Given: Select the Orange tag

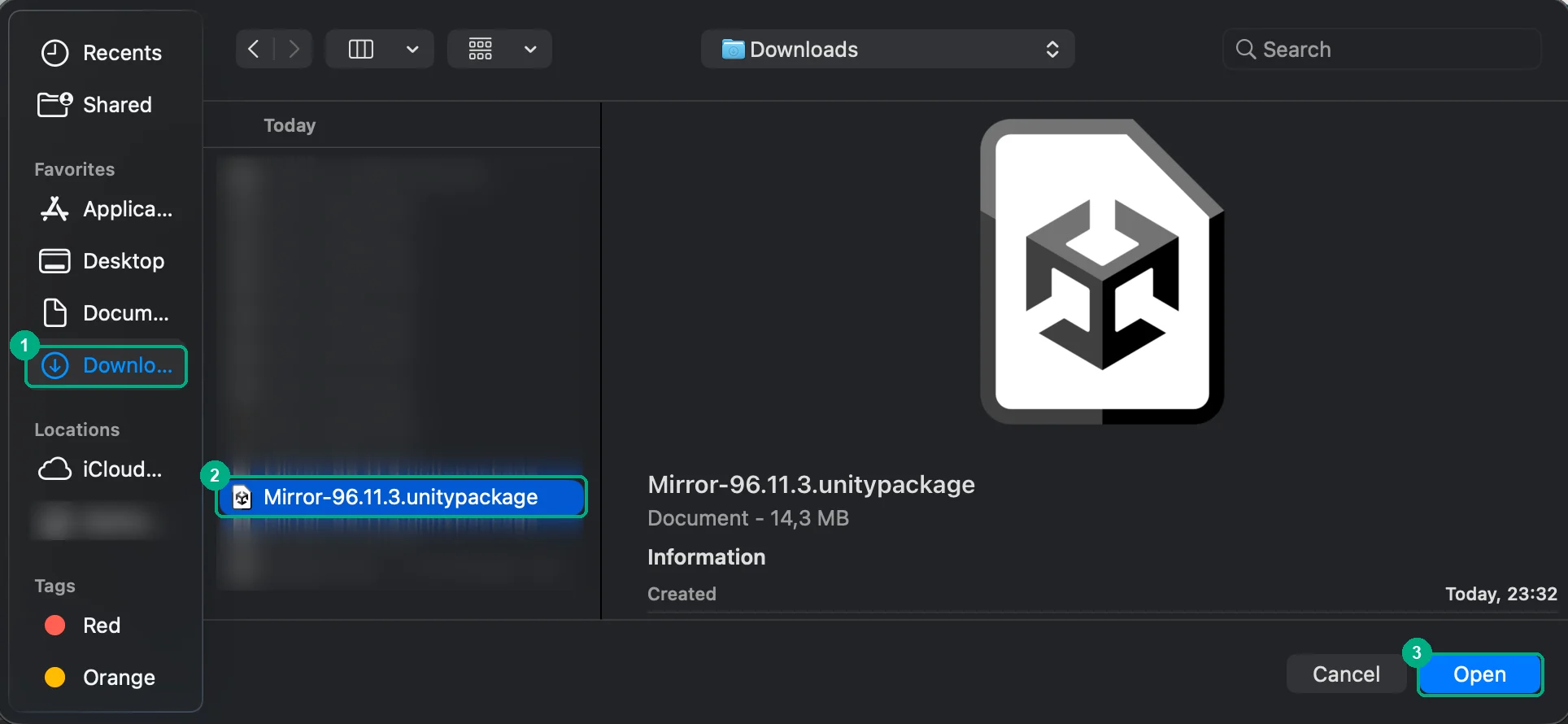Looking at the screenshot, I should tap(99, 678).
